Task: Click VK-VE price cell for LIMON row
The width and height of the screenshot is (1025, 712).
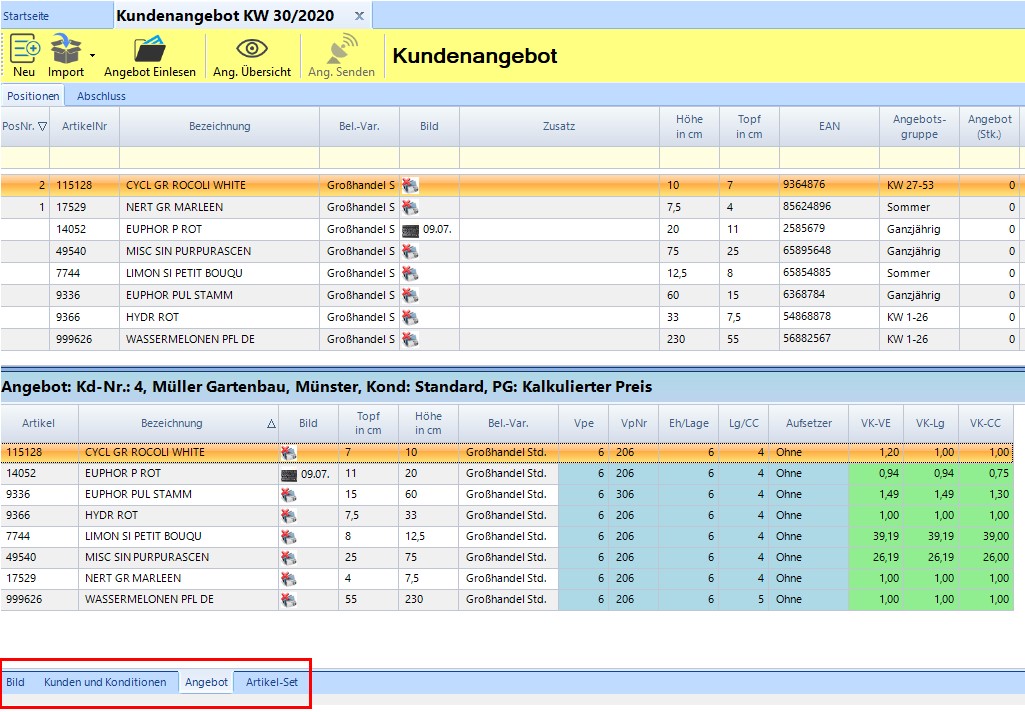Action: (x=876, y=536)
